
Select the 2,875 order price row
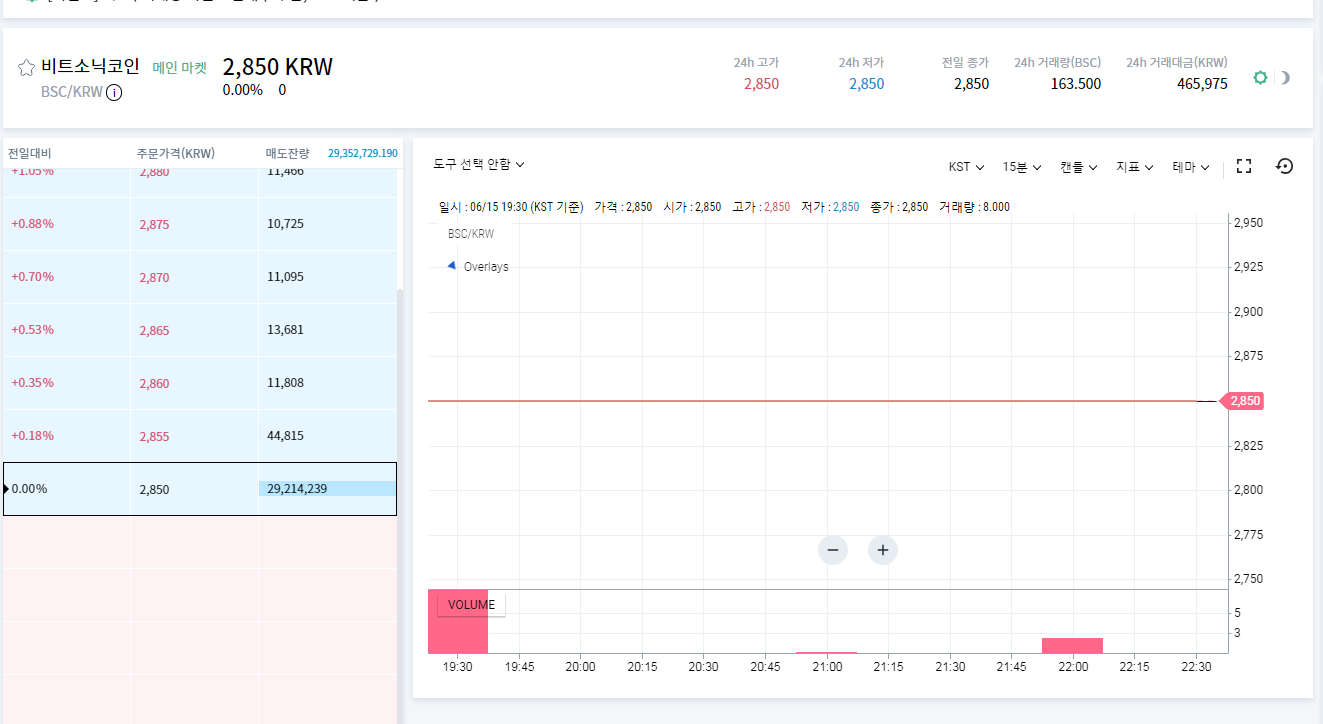200,224
